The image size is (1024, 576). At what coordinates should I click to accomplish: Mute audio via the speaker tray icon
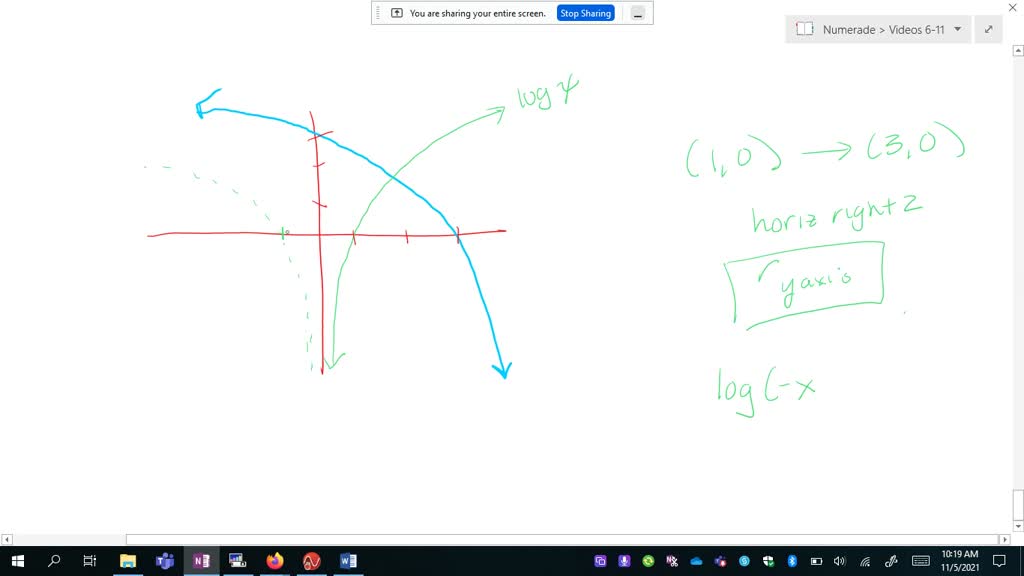[840, 561]
